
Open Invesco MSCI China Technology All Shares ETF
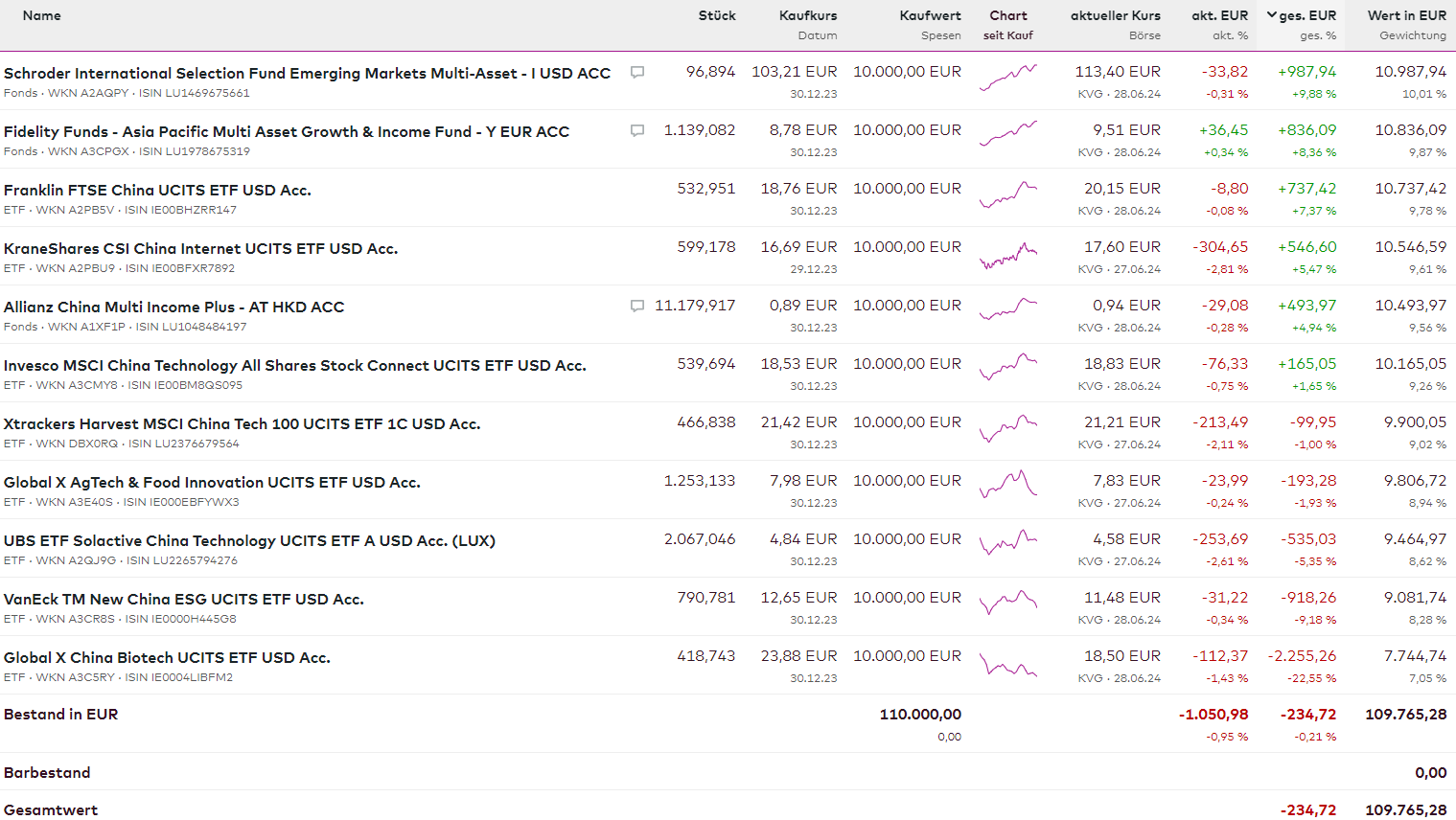click(x=295, y=366)
